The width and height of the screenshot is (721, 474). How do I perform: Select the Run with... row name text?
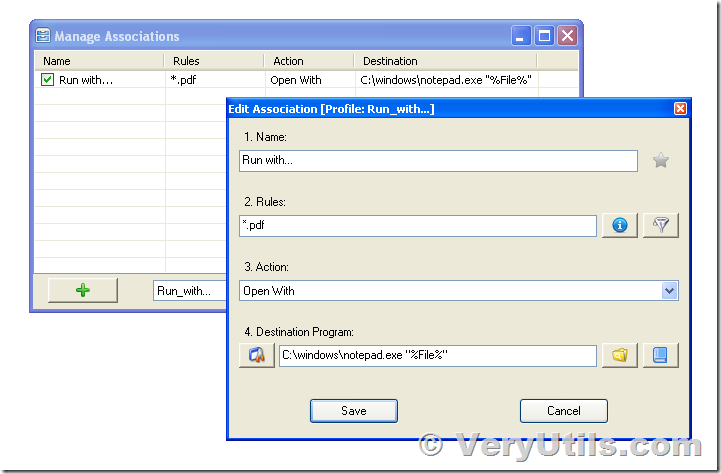click(86, 80)
